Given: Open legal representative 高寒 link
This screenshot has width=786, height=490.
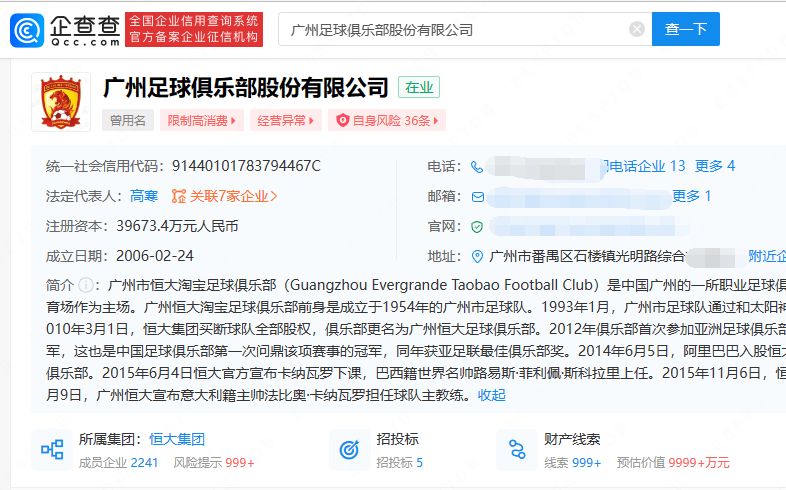Looking at the screenshot, I should tap(144, 196).
